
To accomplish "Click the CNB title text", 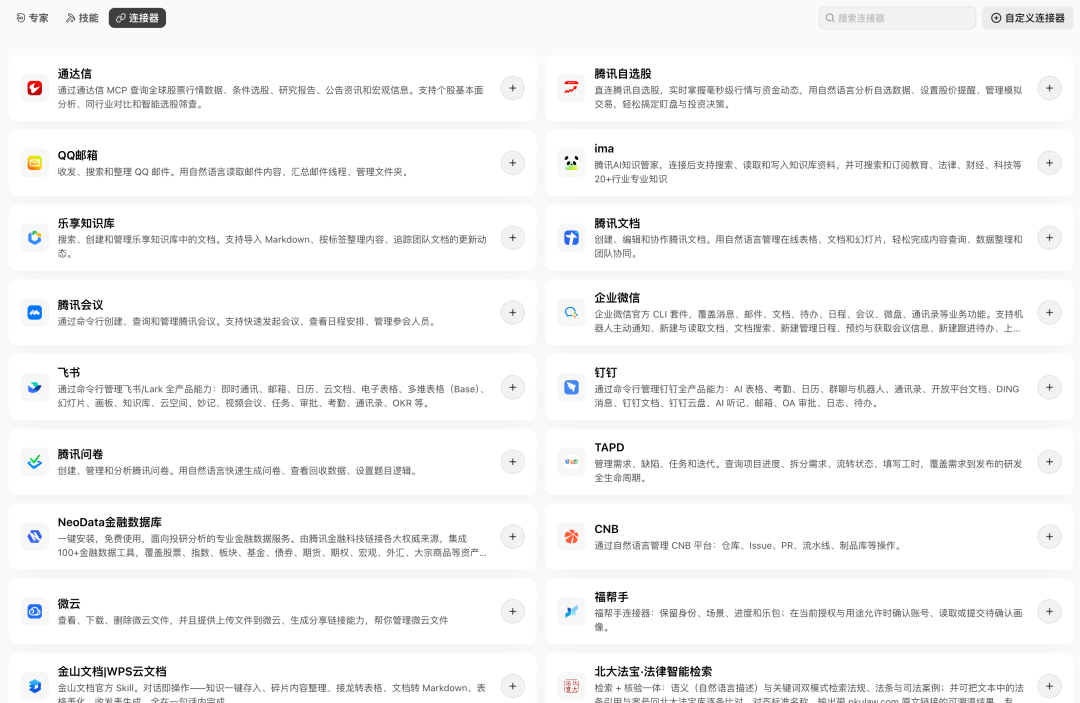I will click(607, 529).
